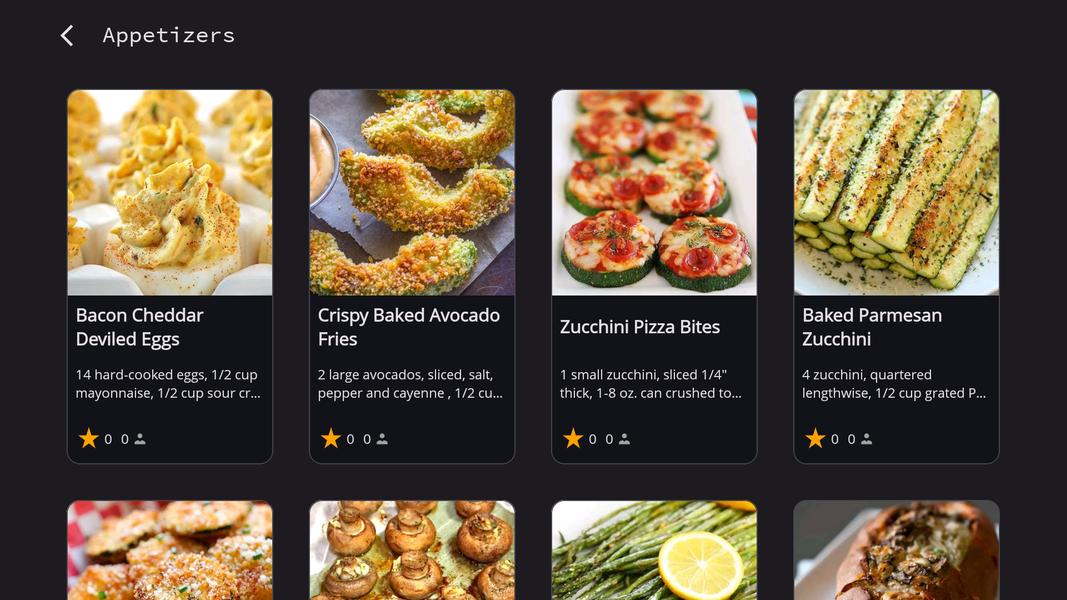Open the Crispy Baked Avocado Fries photo
Viewport: 1067px width, 600px height.
(412, 193)
